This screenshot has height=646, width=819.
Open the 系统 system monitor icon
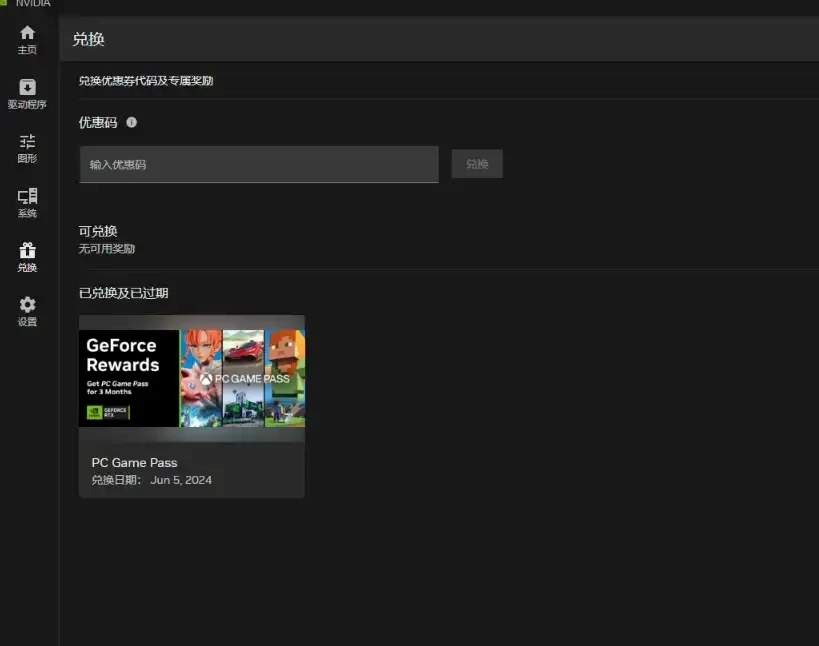click(x=27, y=196)
